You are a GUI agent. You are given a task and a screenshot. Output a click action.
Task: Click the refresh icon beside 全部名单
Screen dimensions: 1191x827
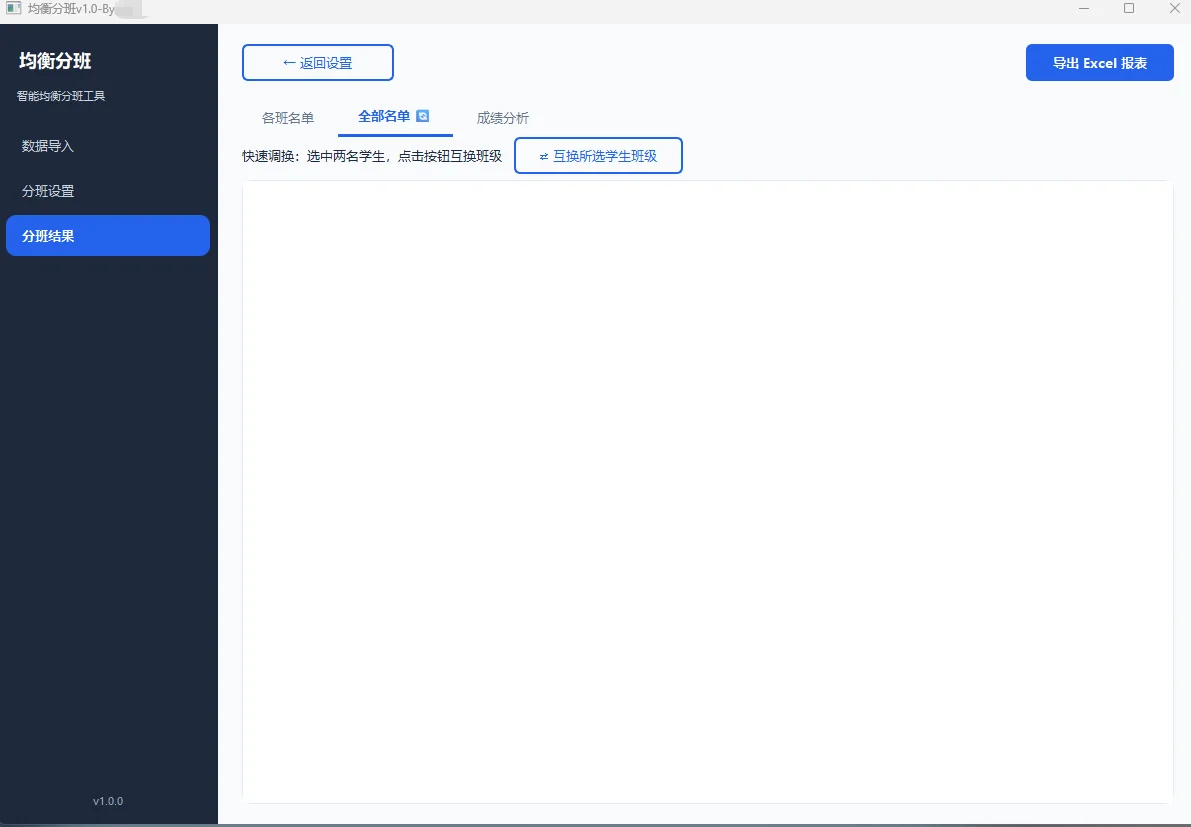pyautogui.click(x=423, y=116)
